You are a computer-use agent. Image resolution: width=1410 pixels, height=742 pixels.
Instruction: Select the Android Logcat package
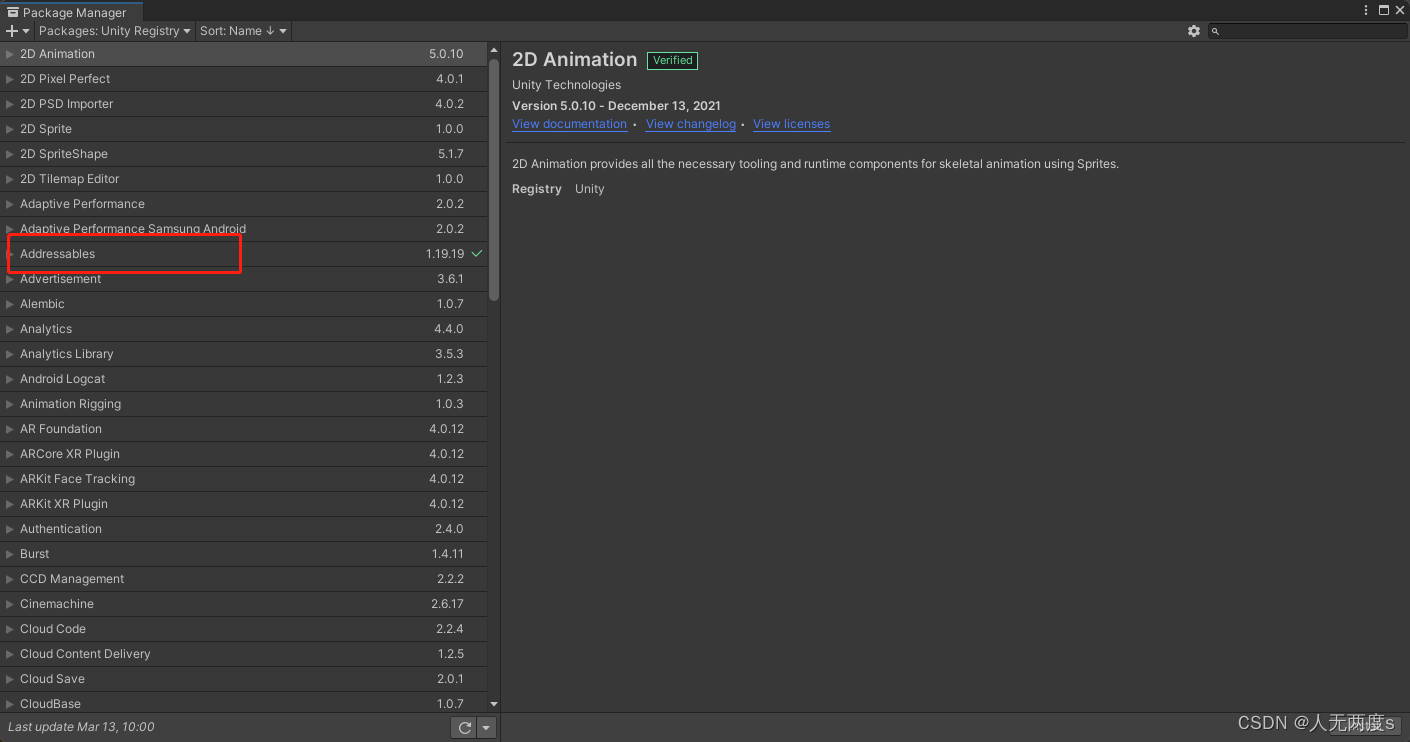point(244,379)
